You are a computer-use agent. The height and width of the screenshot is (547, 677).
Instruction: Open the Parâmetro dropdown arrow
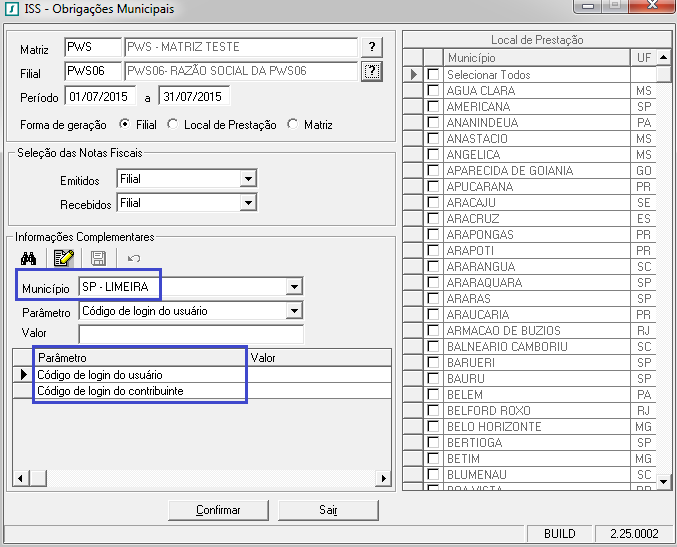[x=294, y=310]
